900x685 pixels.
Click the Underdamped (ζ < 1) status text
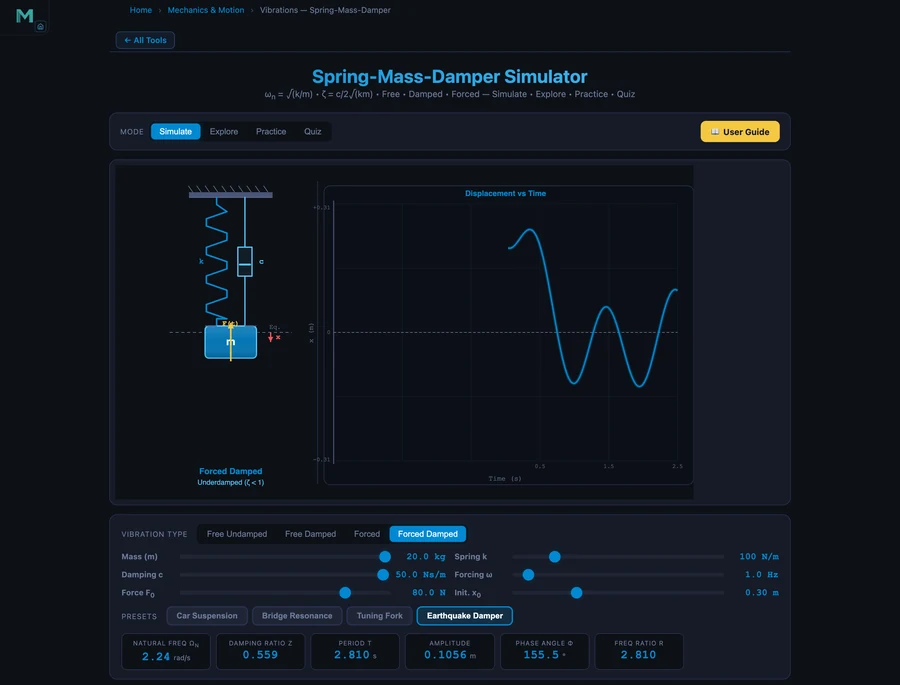pyautogui.click(x=231, y=482)
